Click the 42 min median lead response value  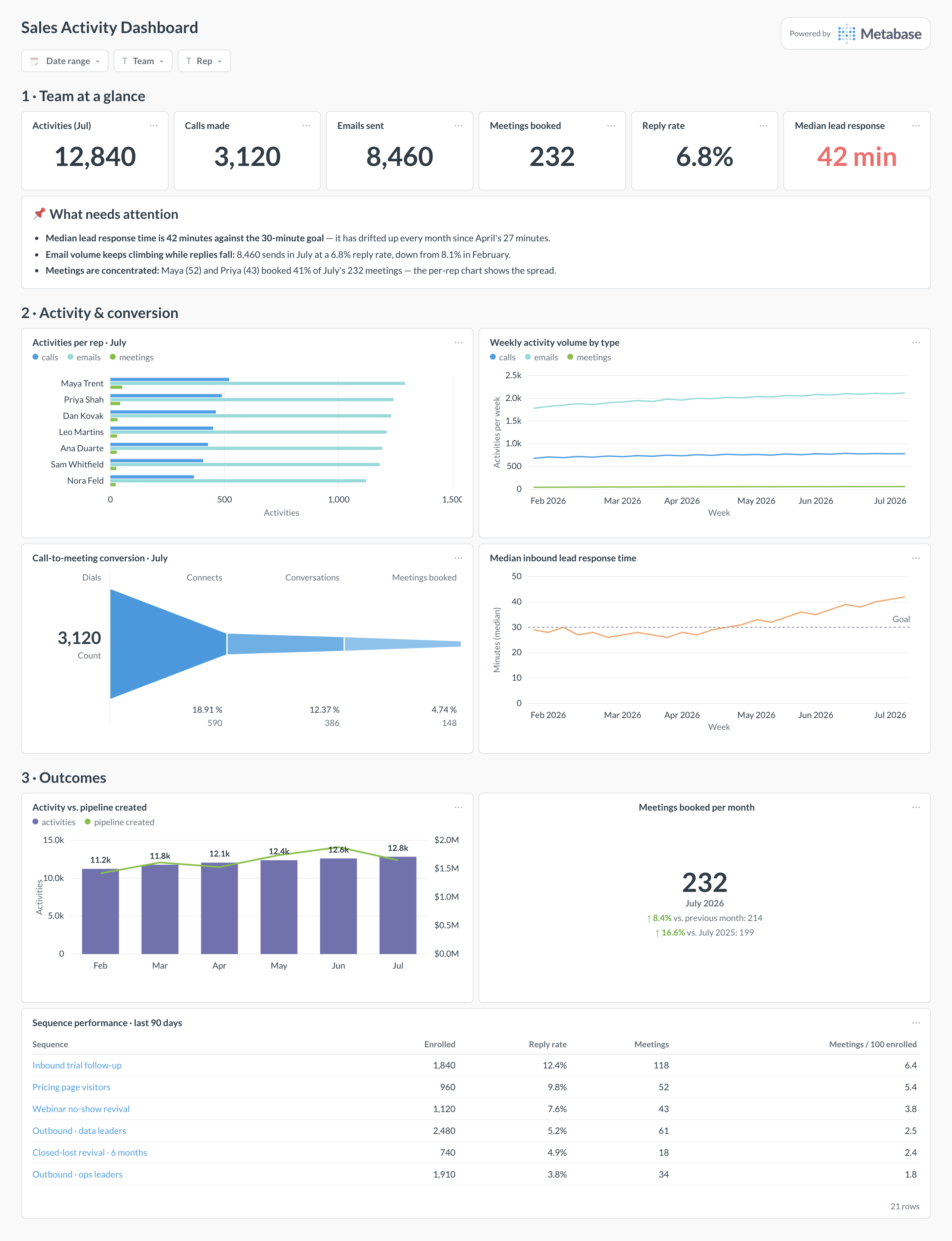pos(857,157)
